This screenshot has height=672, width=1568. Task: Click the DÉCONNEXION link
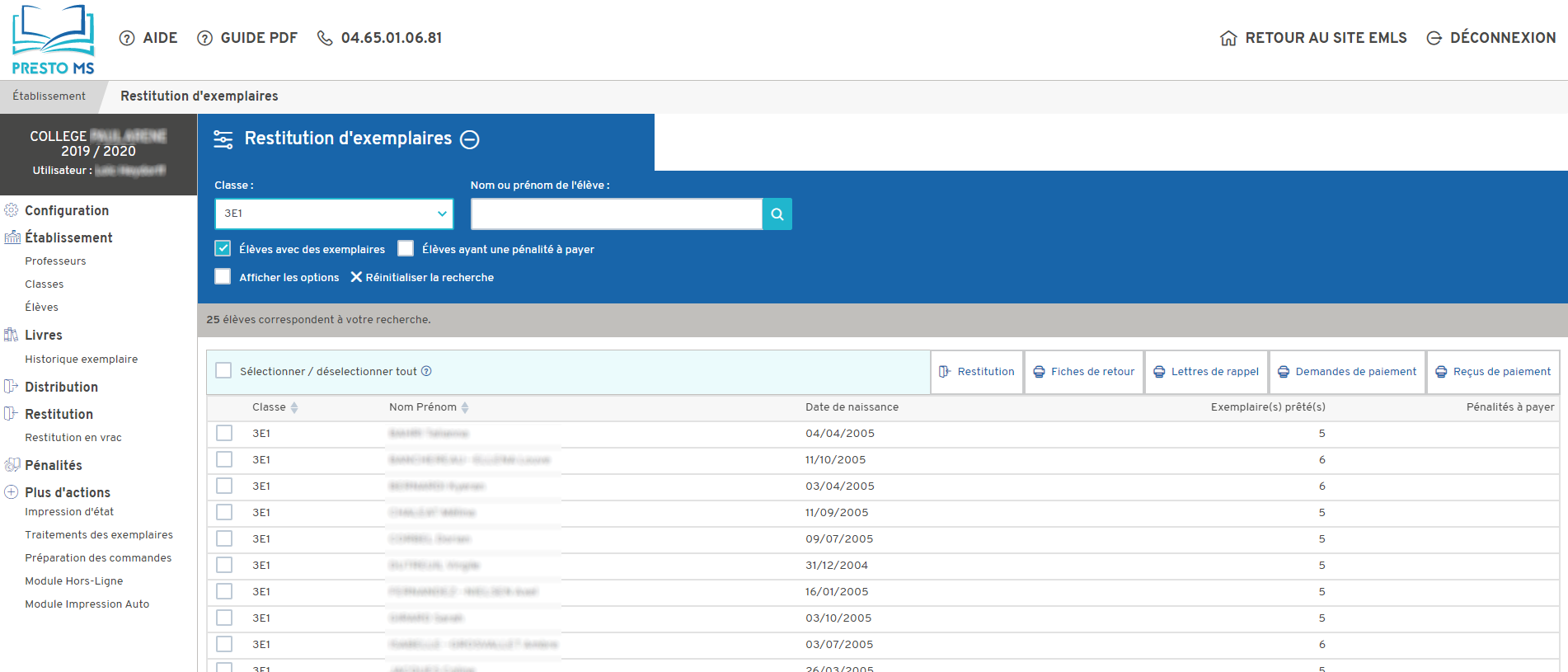[1491, 38]
